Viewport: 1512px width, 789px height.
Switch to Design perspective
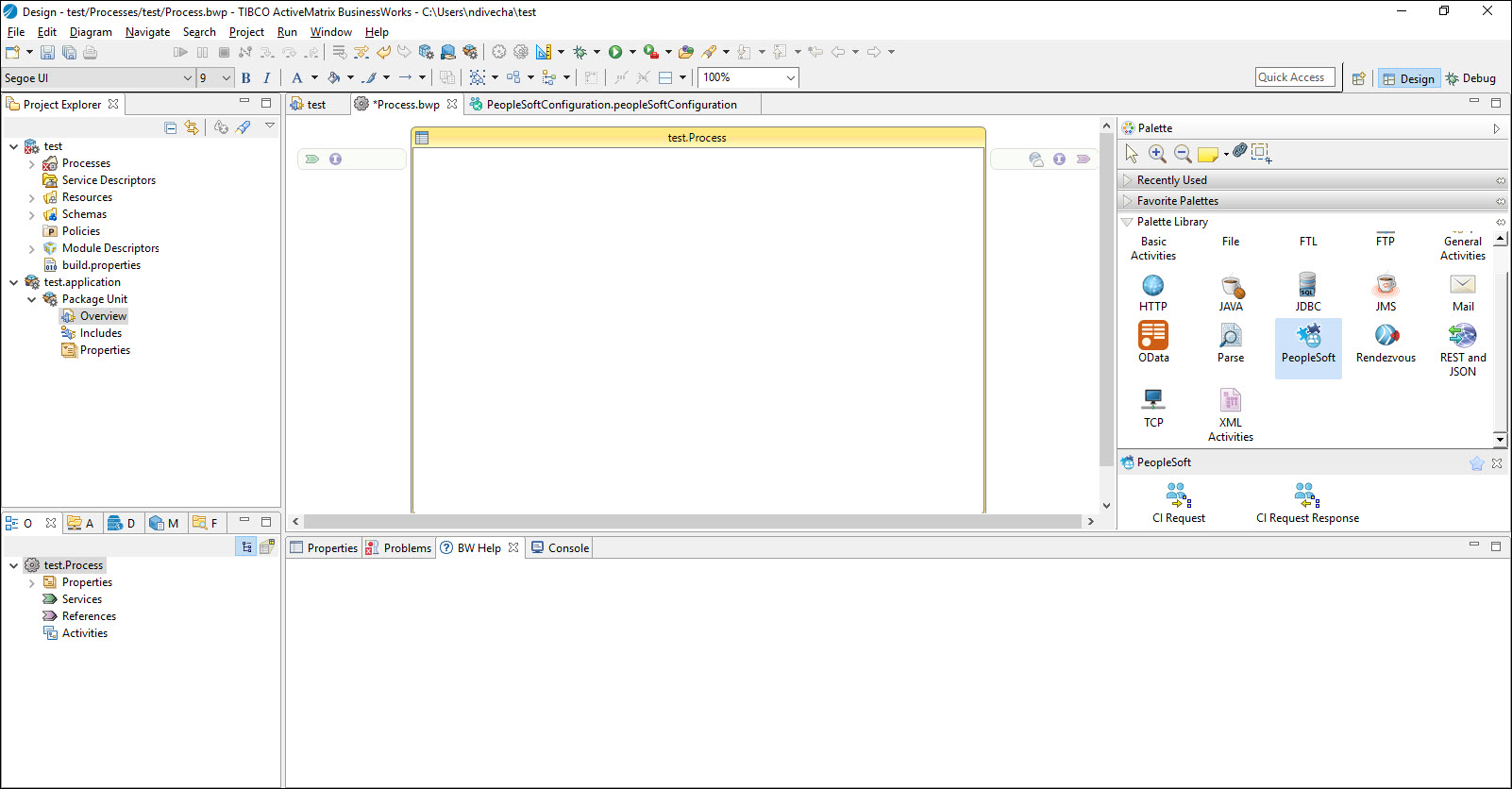tap(1408, 78)
